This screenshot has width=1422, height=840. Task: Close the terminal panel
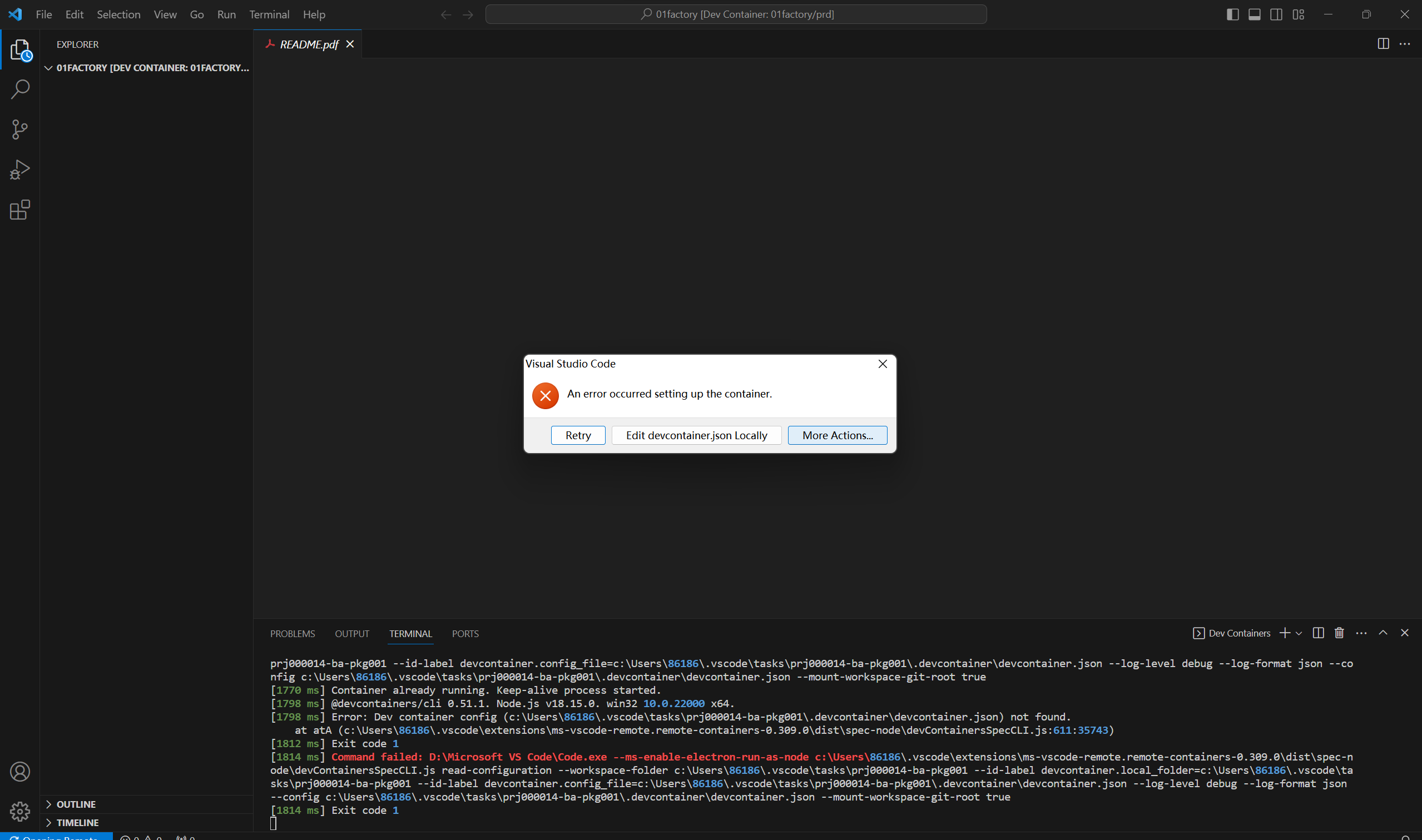1404,633
